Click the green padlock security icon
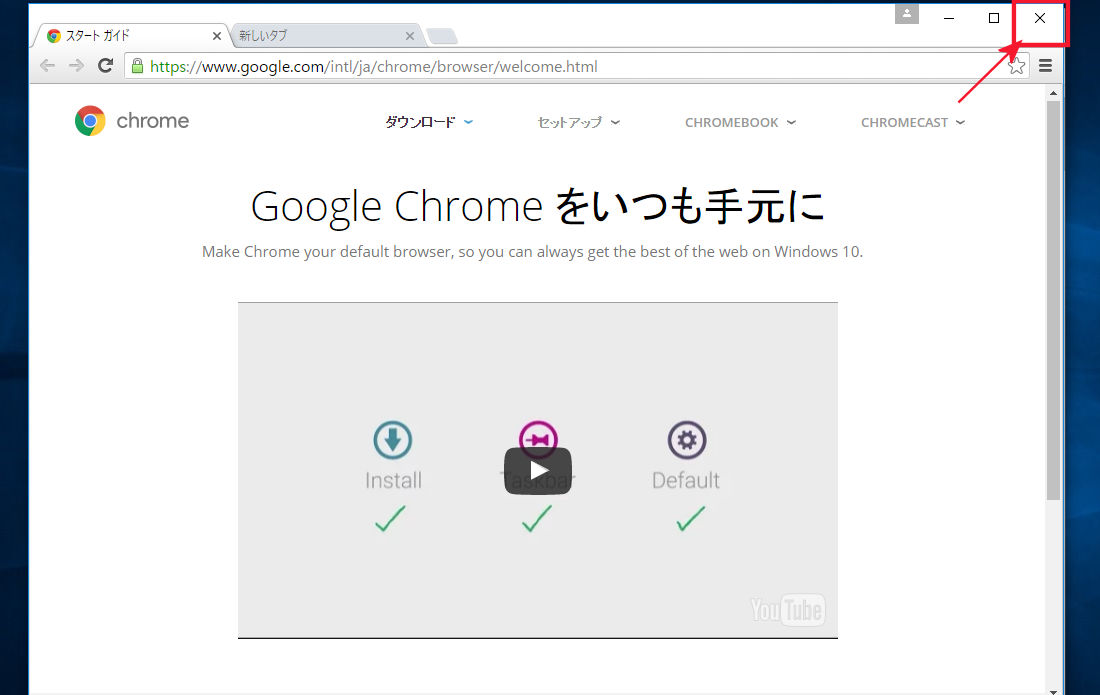The width and height of the screenshot is (1100, 695). tap(138, 66)
